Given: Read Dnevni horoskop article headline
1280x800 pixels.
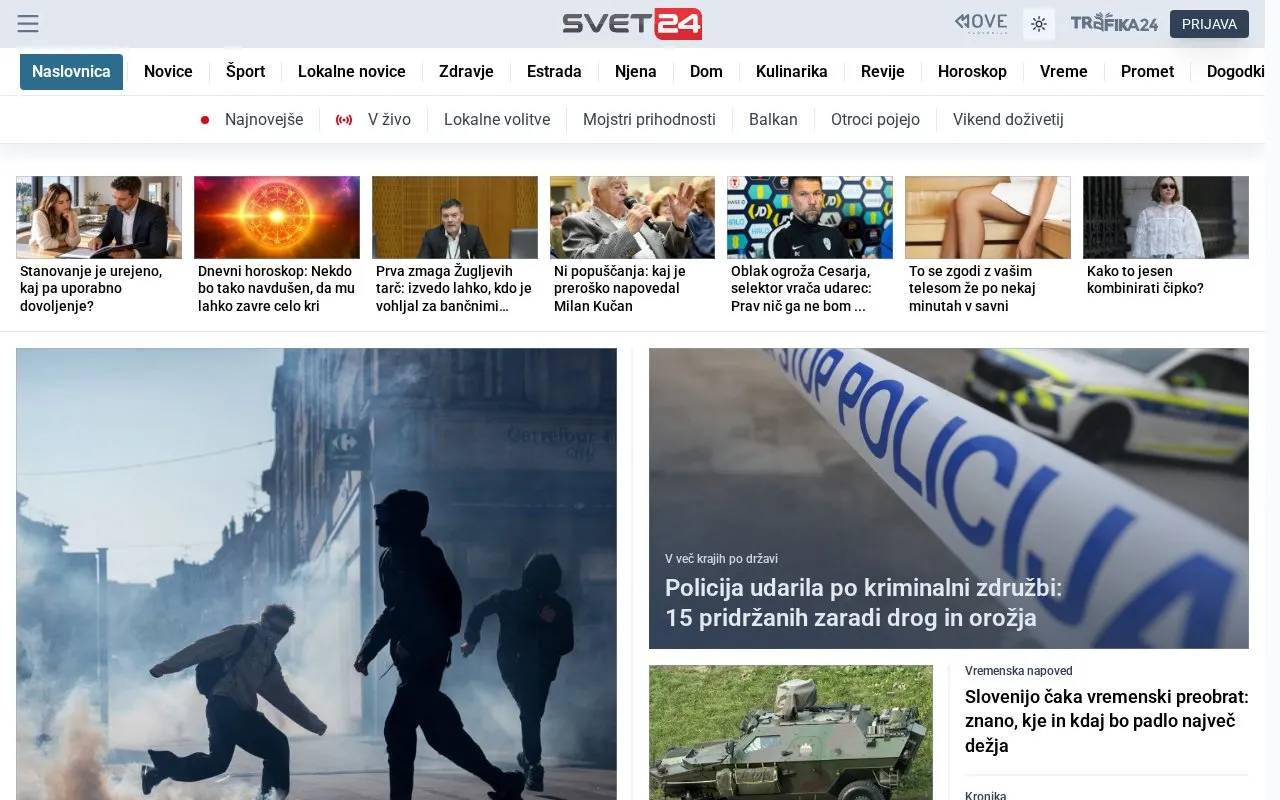Looking at the screenshot, I should click(x=276, y=288).
